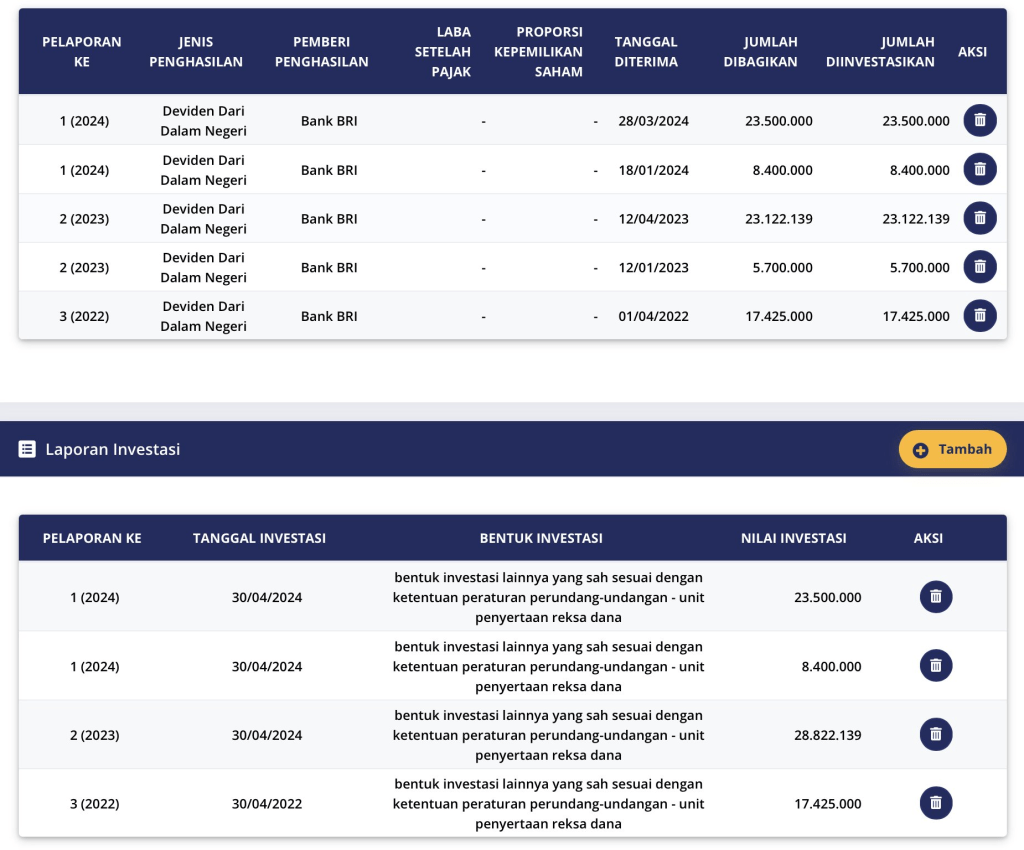
Task: Click the Bentuk Investasi column header
Action: click(540, 538)
